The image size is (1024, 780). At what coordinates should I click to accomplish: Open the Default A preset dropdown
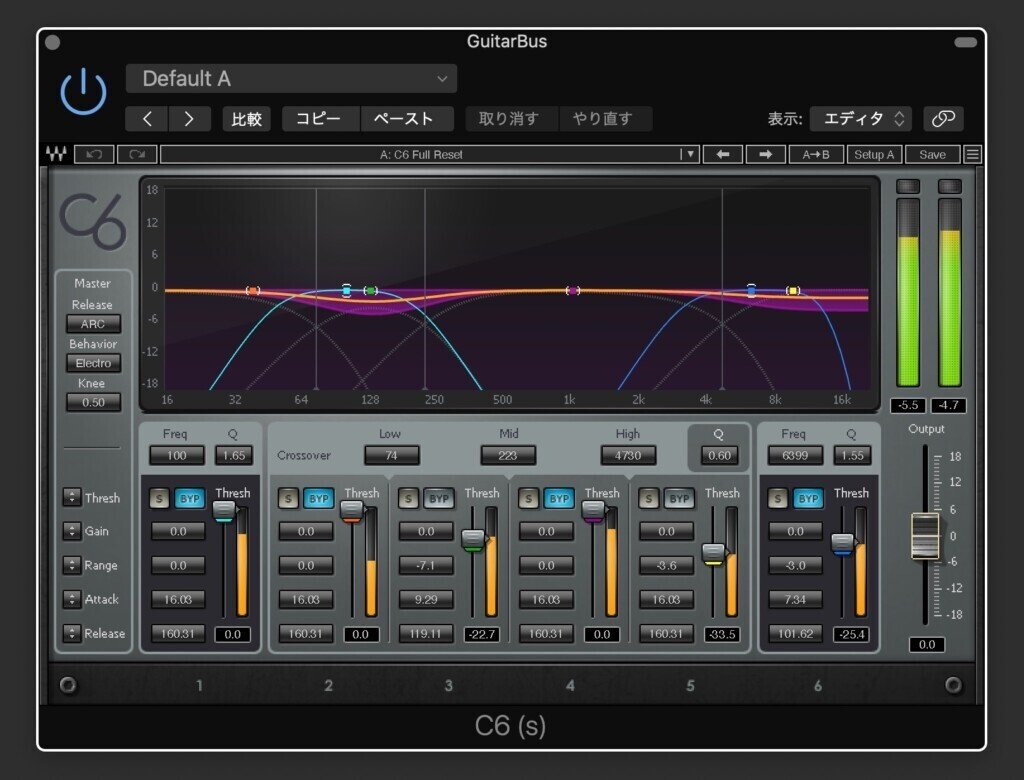tap(291, 79)
